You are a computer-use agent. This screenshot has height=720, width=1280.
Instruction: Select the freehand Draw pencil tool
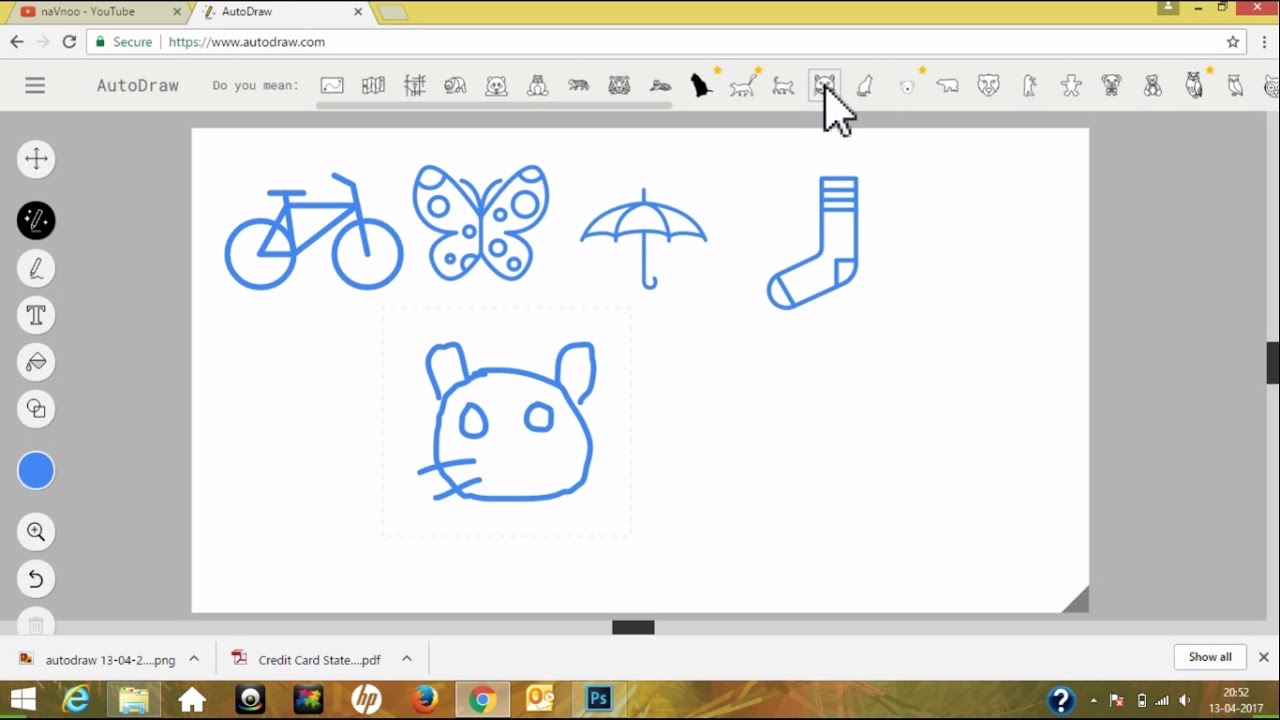pyautogui.click(x=36, y=268)
